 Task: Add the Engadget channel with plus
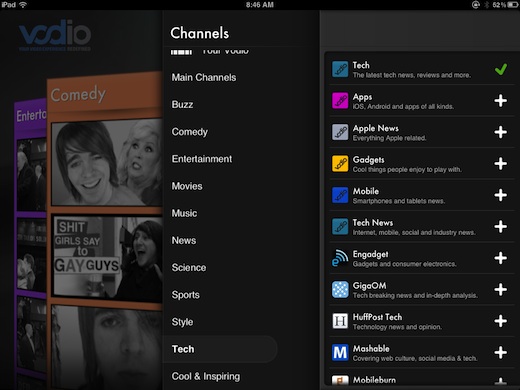[501, 258]
